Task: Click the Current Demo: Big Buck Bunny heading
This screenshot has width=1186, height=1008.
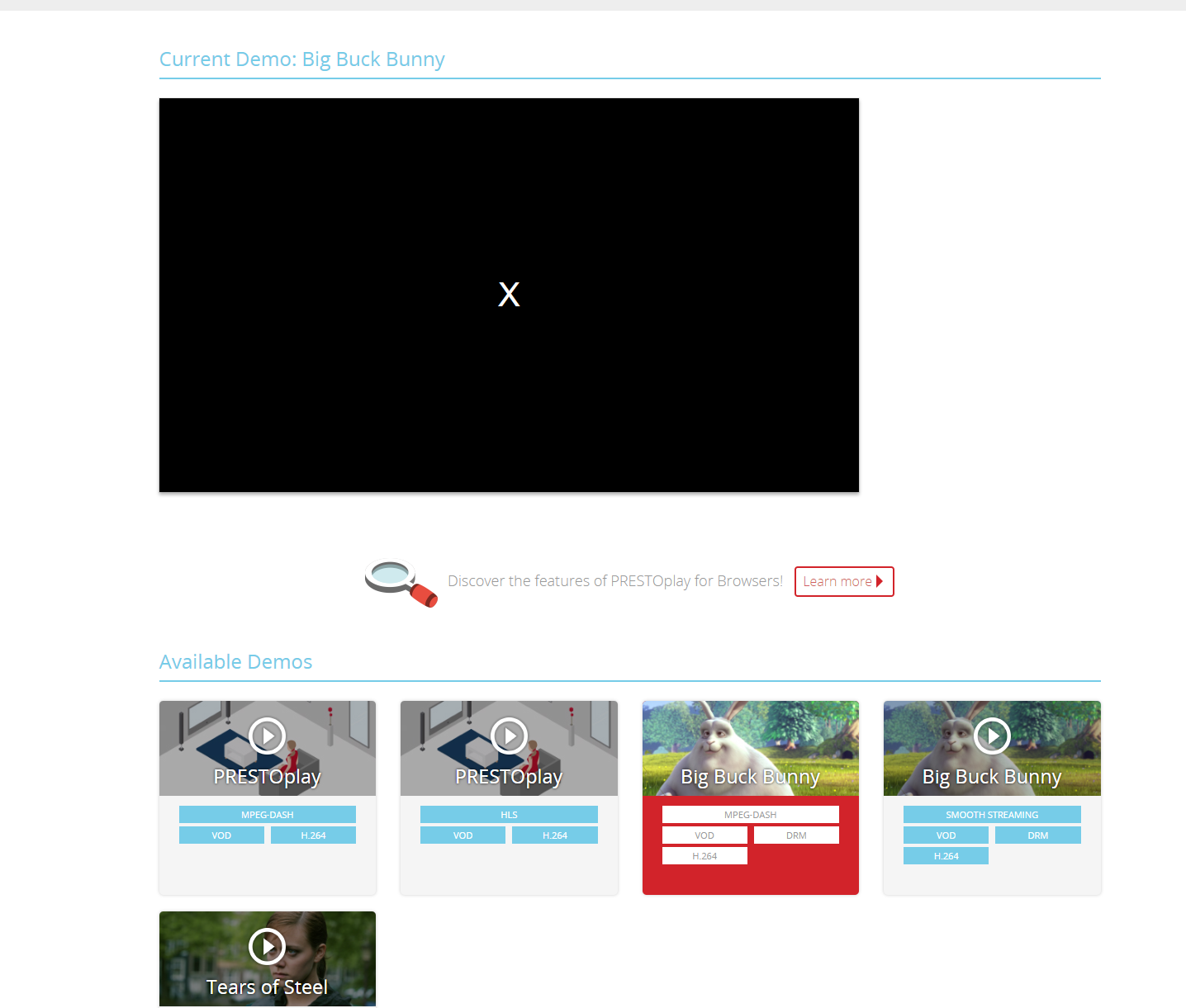Action: point(301,59)
